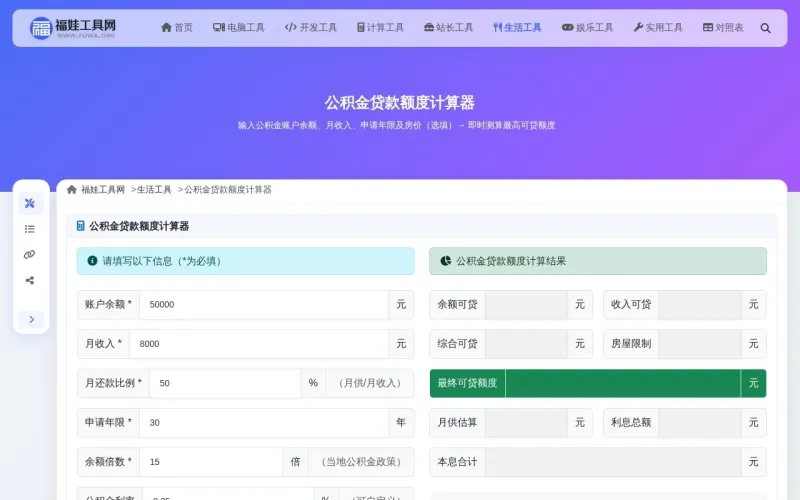The height and width of the screenshot is (500, 800).
Task: Click the 本息合计 result field
Action: pyautogui.click(x=613, y=462)
